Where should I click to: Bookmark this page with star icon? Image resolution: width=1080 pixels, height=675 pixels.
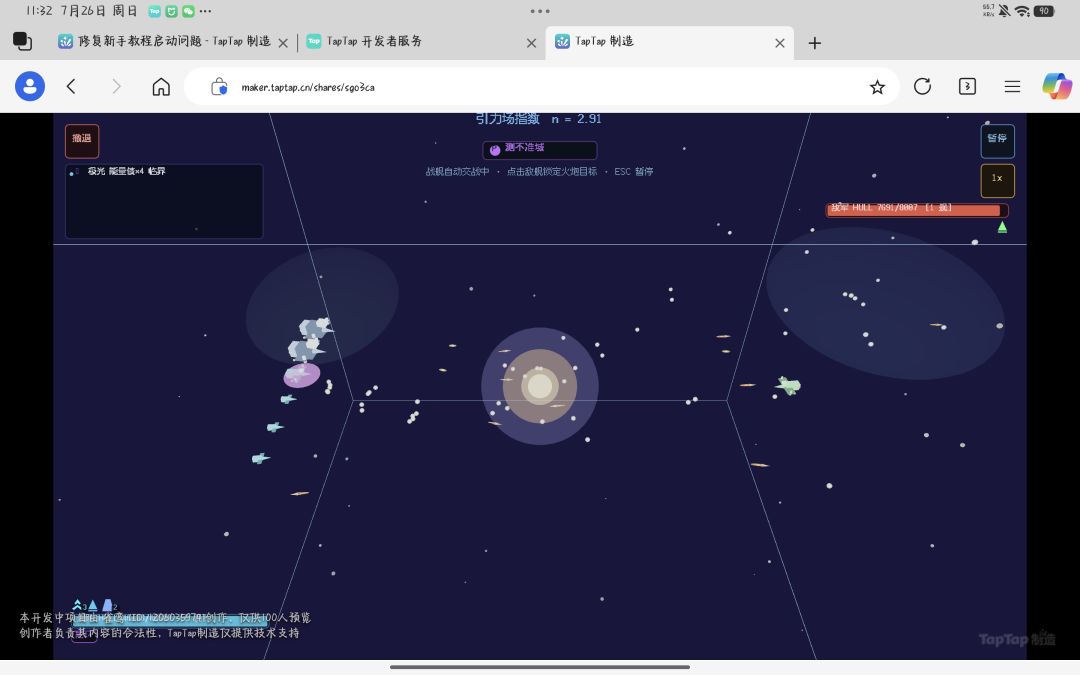click(x=877, y=87)
